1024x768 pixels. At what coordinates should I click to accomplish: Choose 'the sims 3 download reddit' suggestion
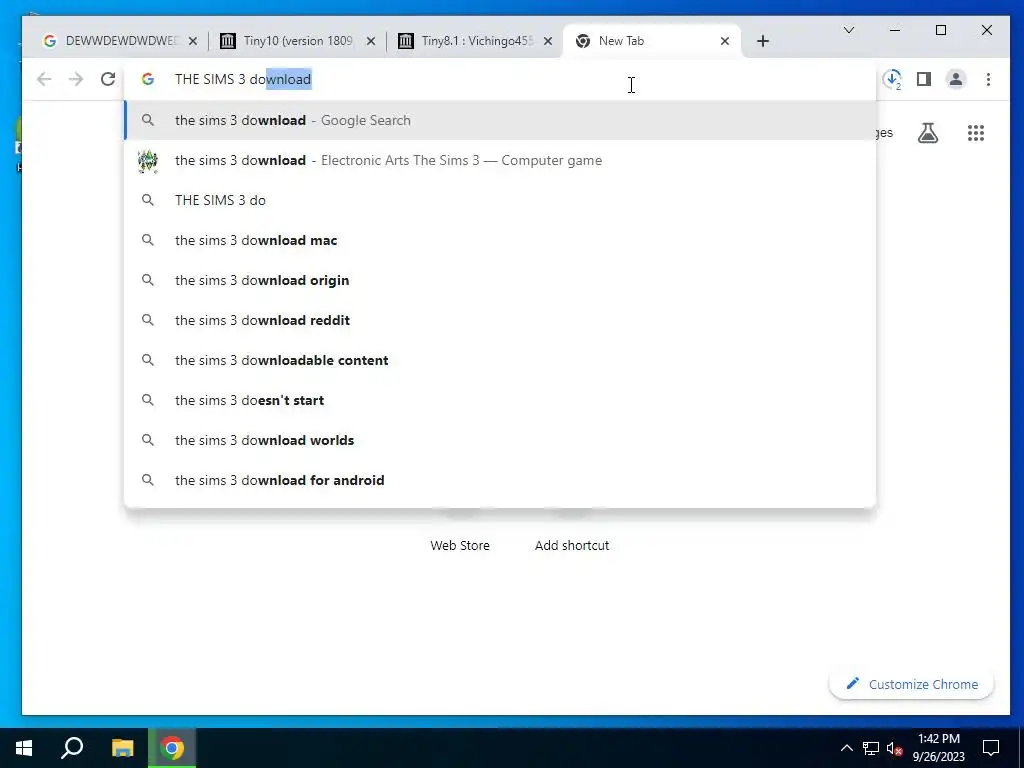click(500, 320)
